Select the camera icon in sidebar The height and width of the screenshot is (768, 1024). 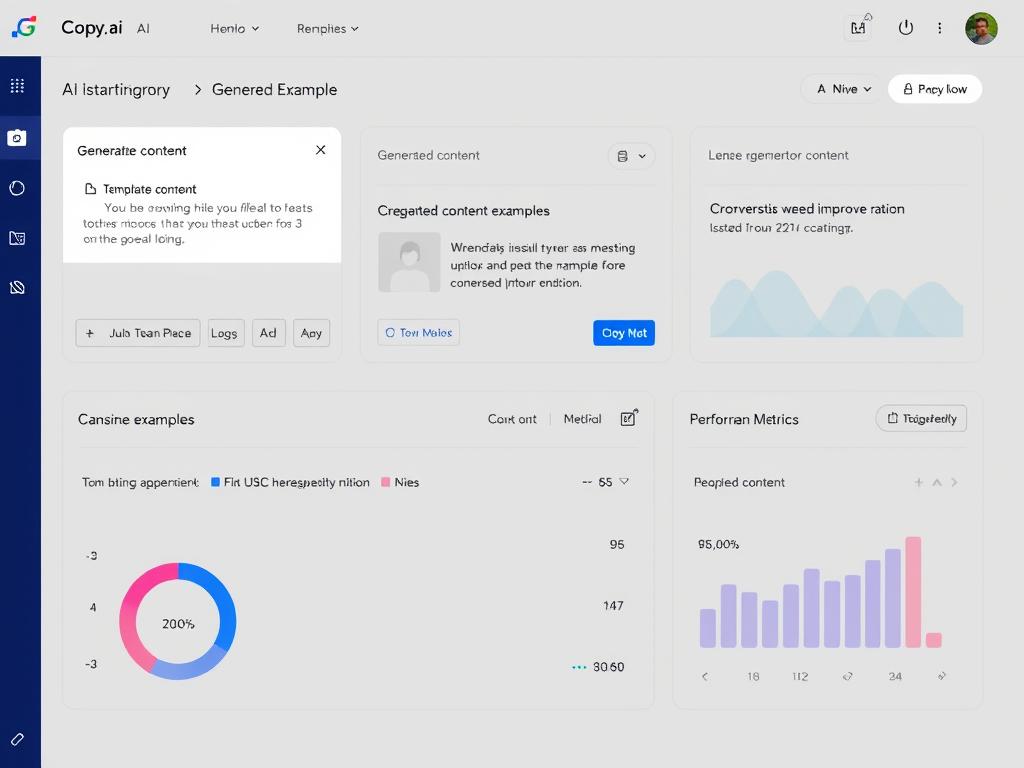(17, 138)
